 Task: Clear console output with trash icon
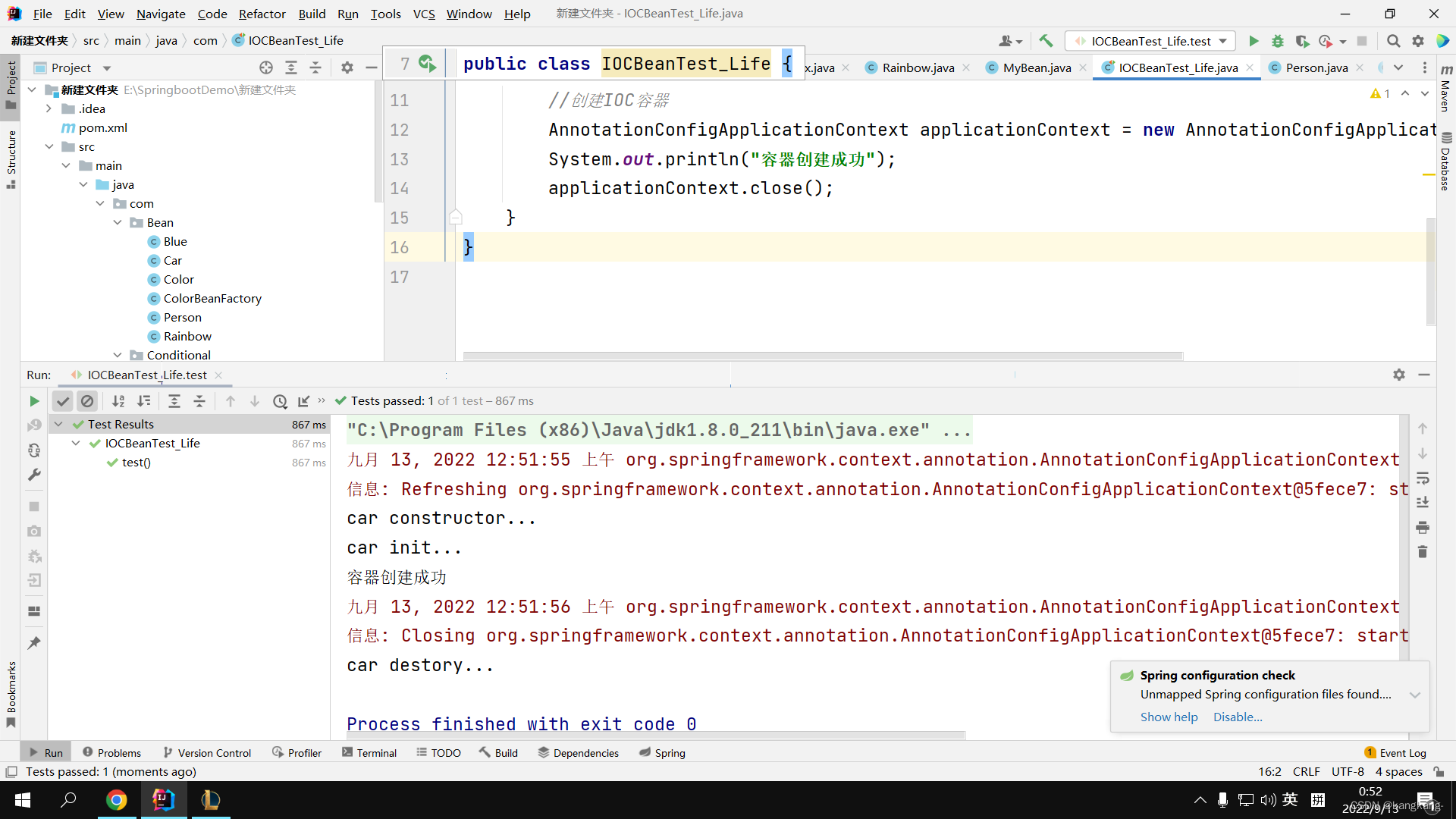1423,552
